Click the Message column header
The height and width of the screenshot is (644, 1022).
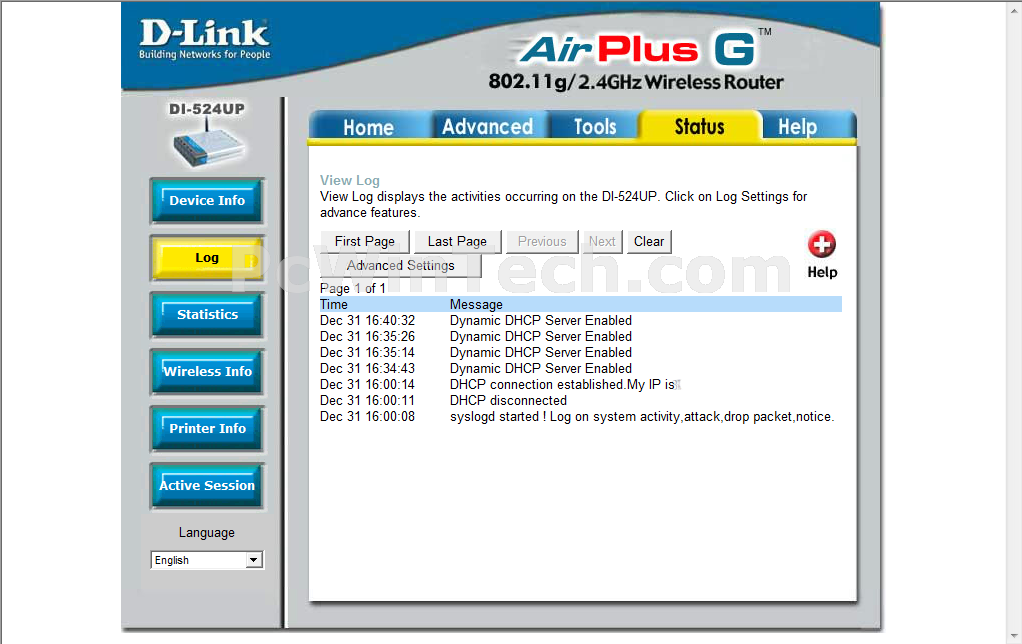click(x=476, y=304)
